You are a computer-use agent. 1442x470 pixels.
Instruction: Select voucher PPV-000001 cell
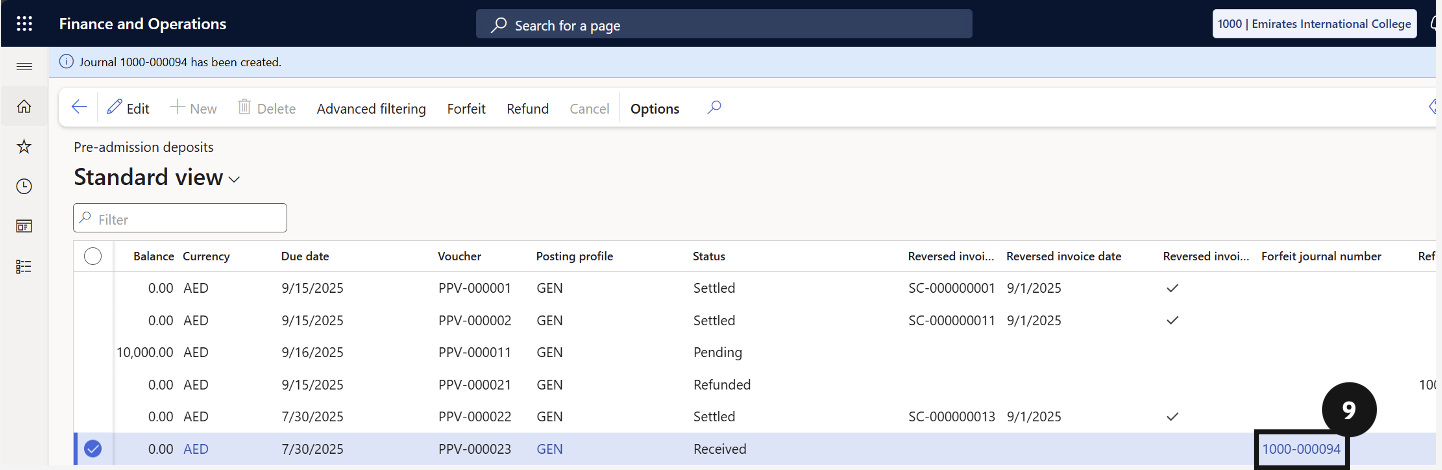tap(475, 288)
